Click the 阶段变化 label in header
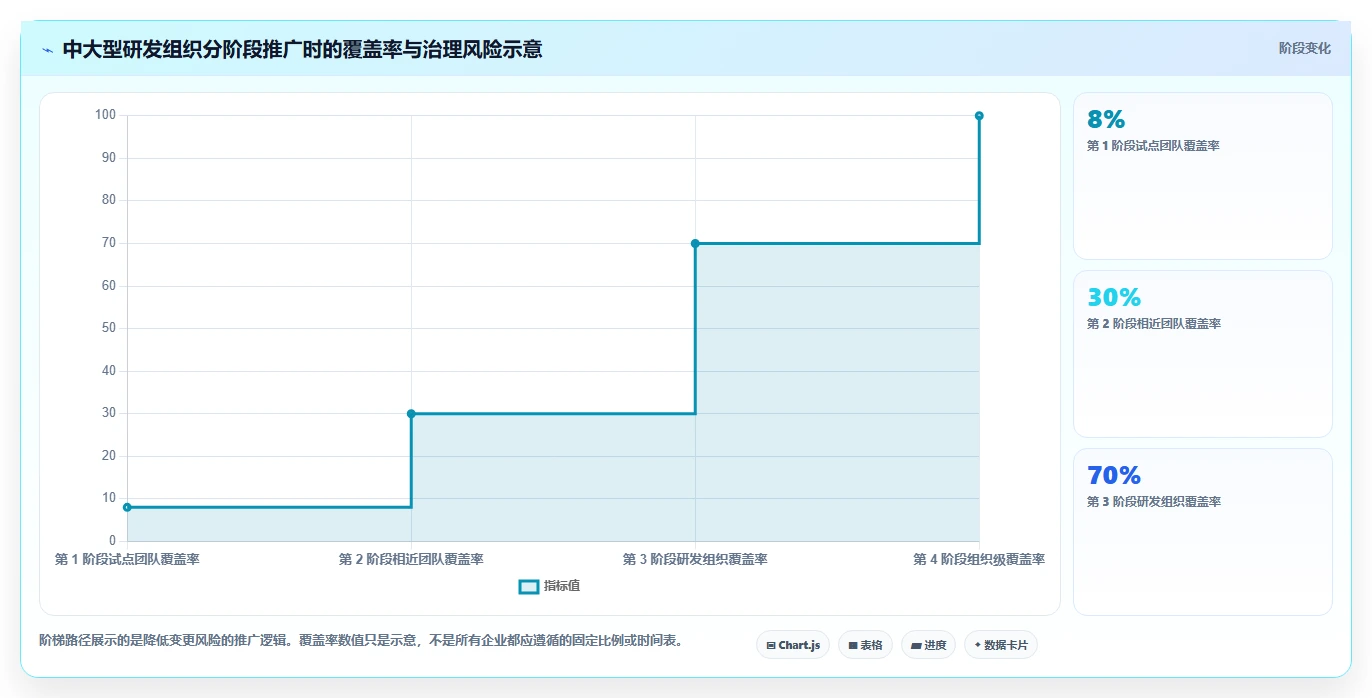The image size is (1372, 698). pyautogui.click(x=1304, y=48)
